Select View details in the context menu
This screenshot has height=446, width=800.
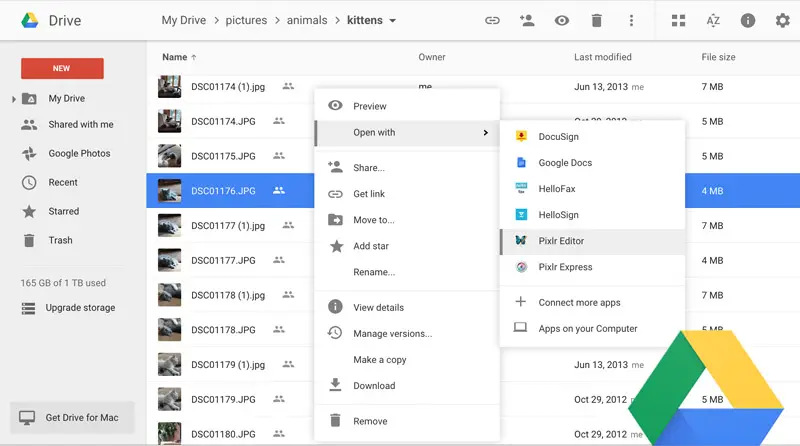click(407, 308)
